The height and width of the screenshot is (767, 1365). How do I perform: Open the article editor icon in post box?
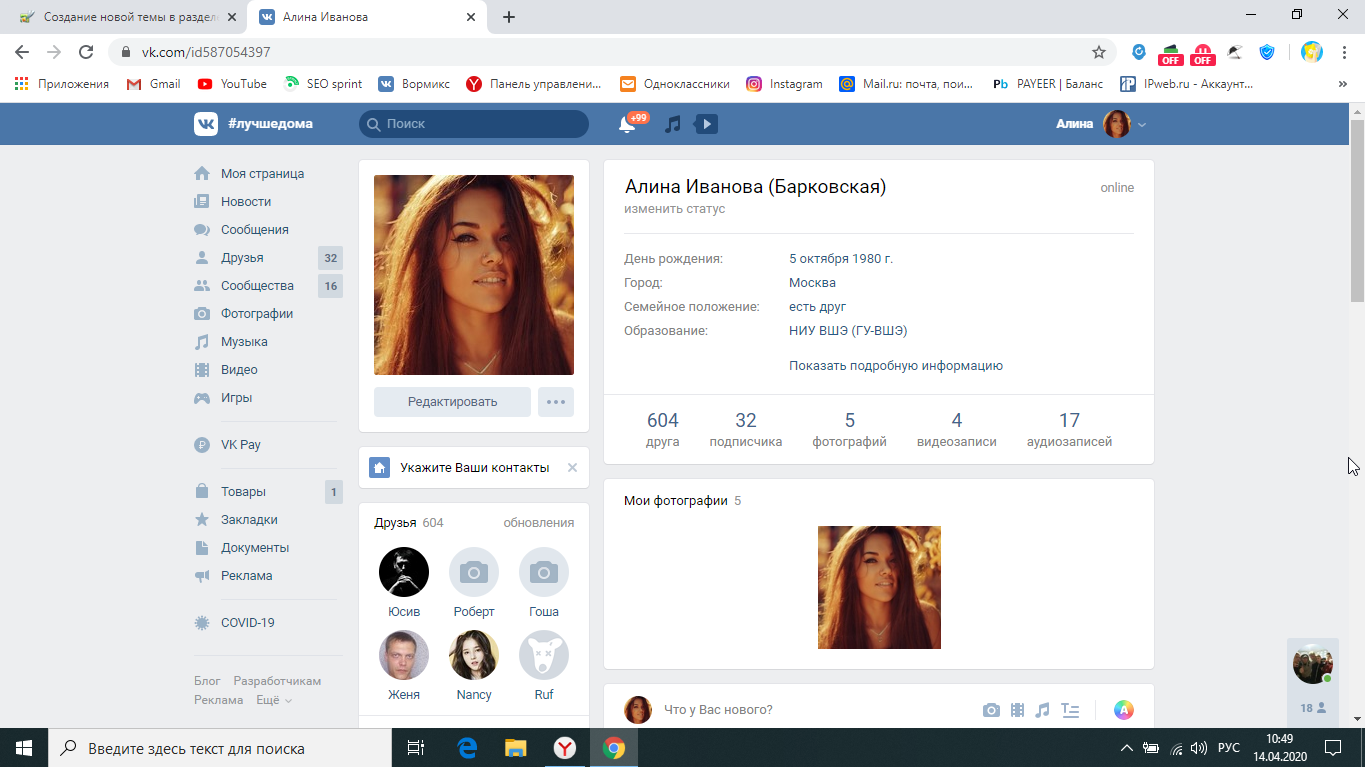[1070, 710]
